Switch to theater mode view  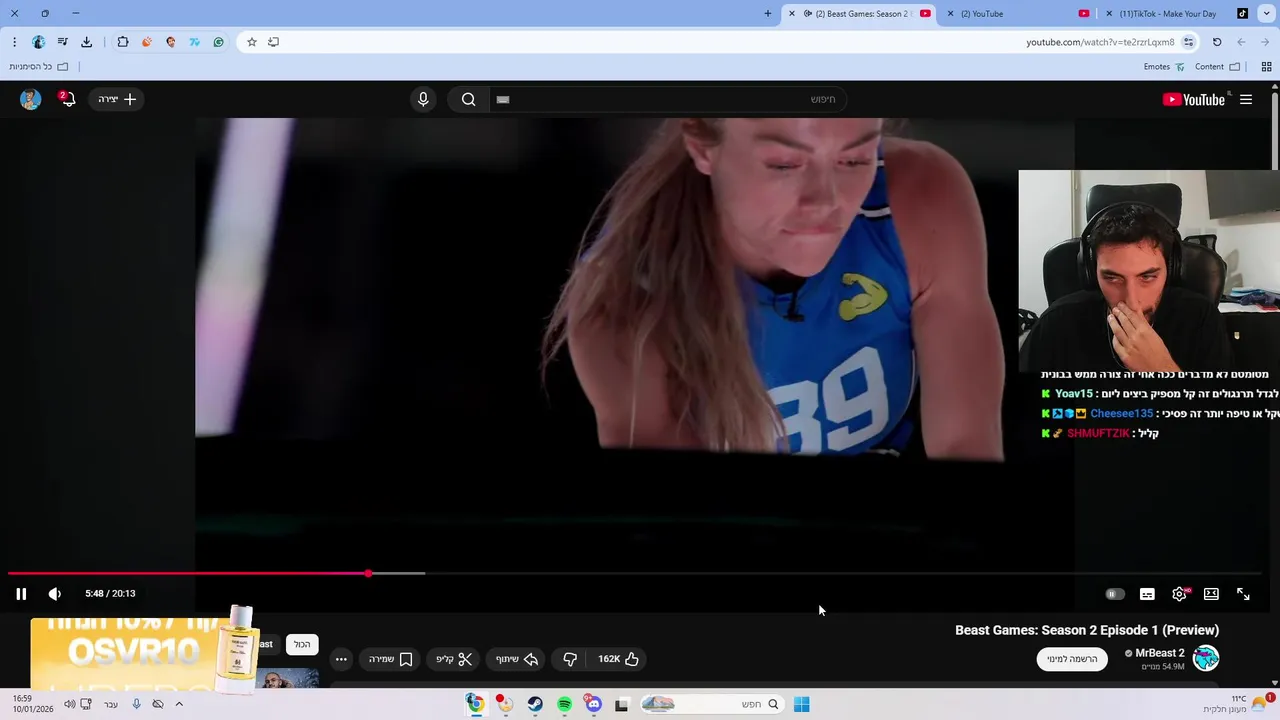[1211, 594]
